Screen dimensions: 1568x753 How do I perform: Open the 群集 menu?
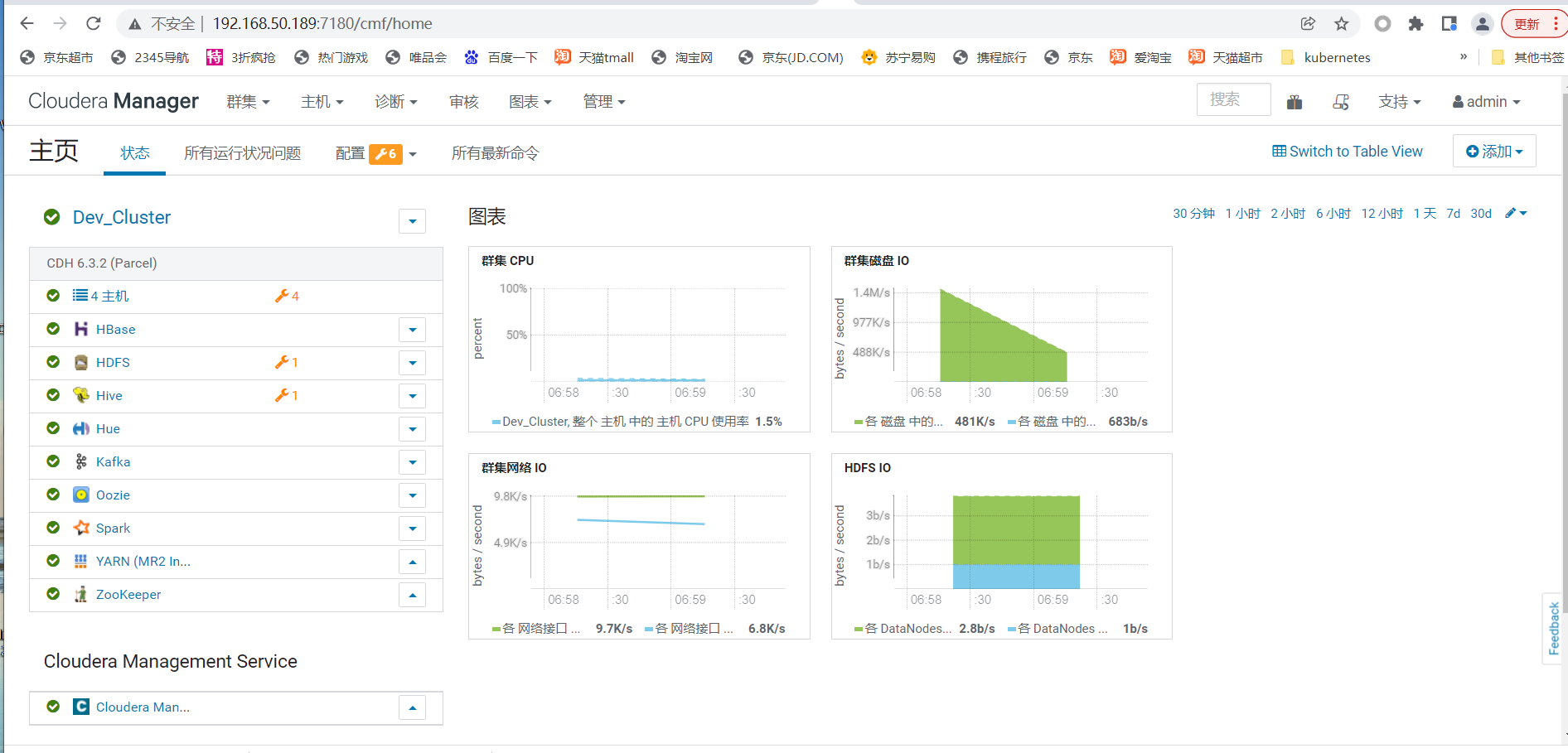point(249,102)
